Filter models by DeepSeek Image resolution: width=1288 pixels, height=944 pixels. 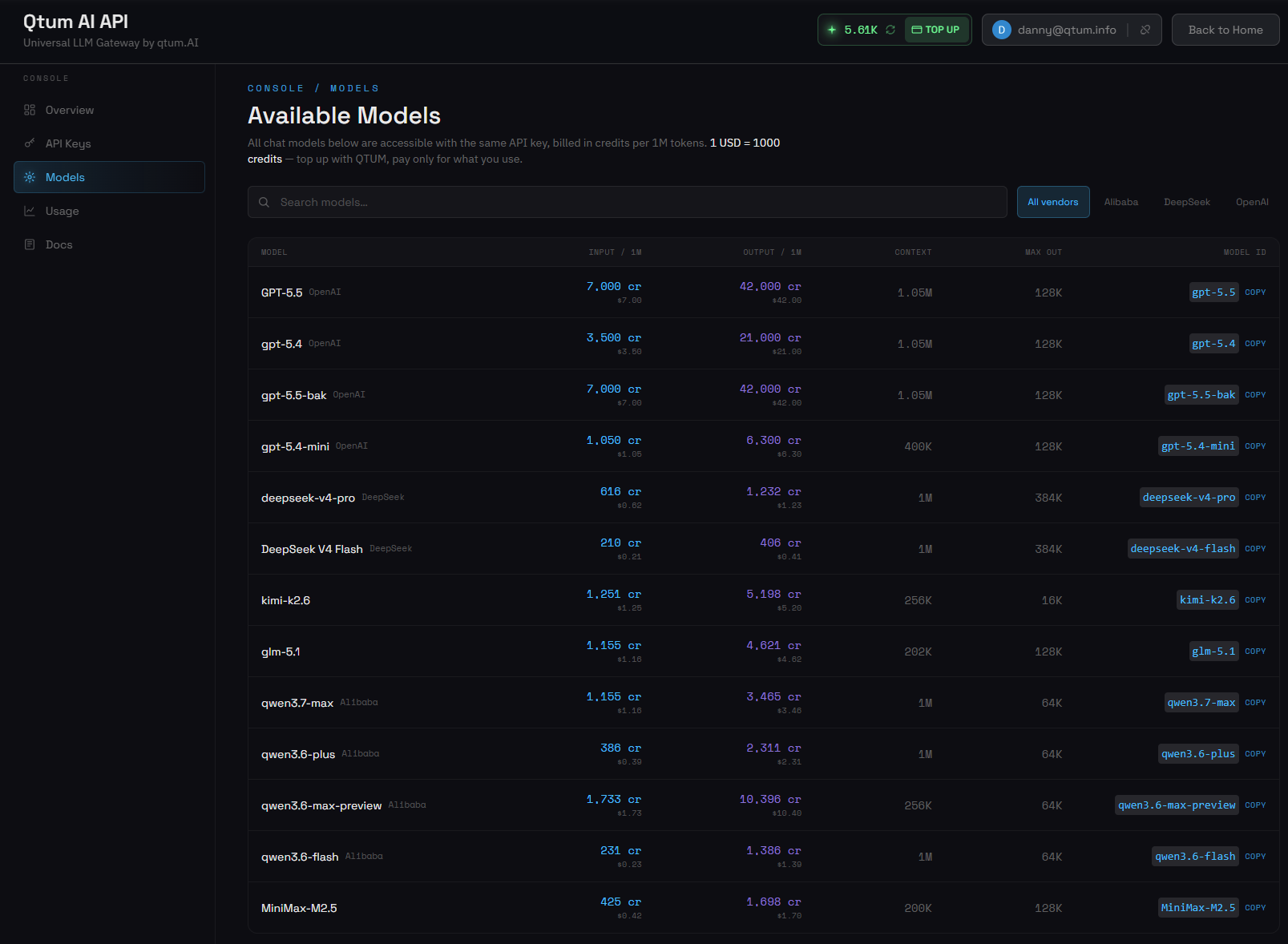tap(1187, 202)
